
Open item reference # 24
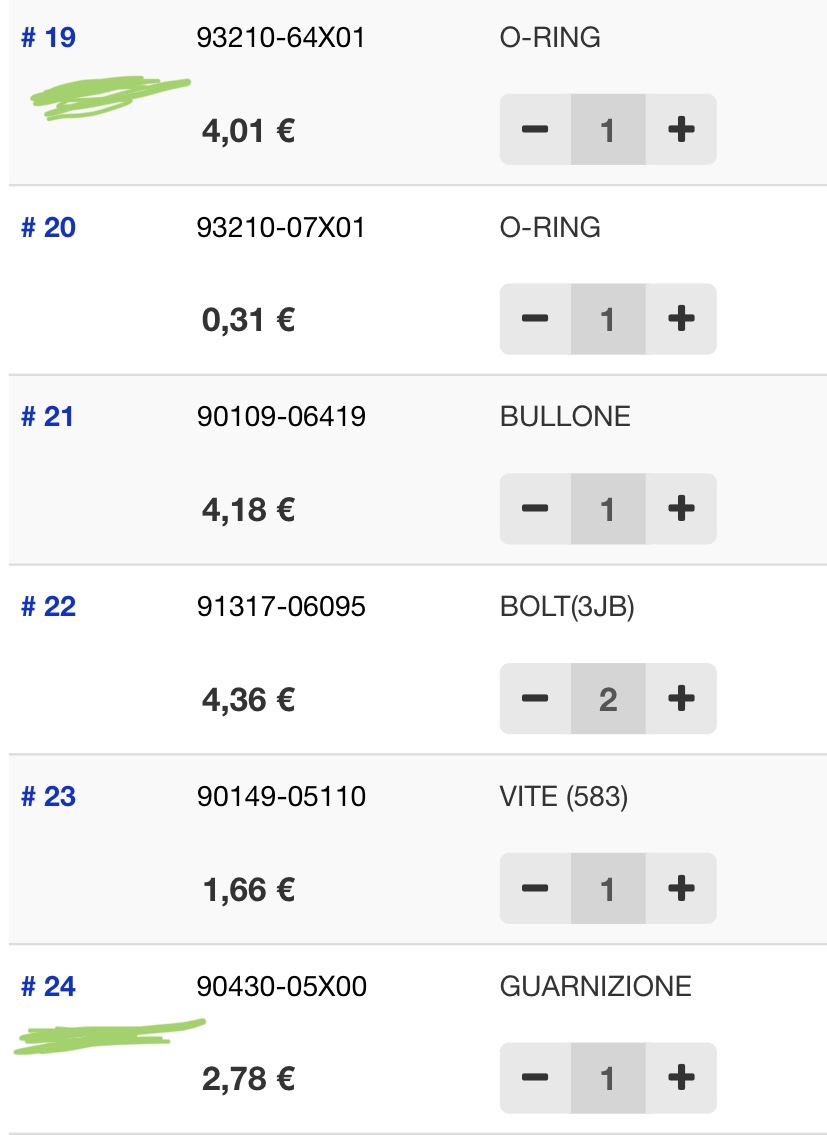(x=49, y=986)
